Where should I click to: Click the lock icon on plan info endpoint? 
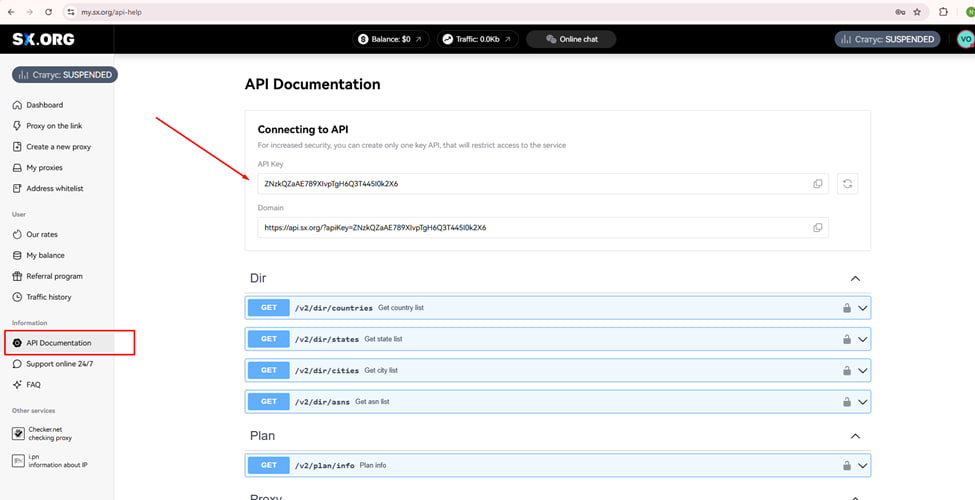pos(846,466)
